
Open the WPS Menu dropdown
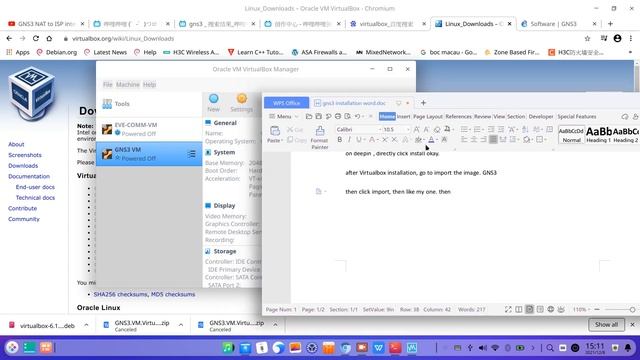coord(284,116)
